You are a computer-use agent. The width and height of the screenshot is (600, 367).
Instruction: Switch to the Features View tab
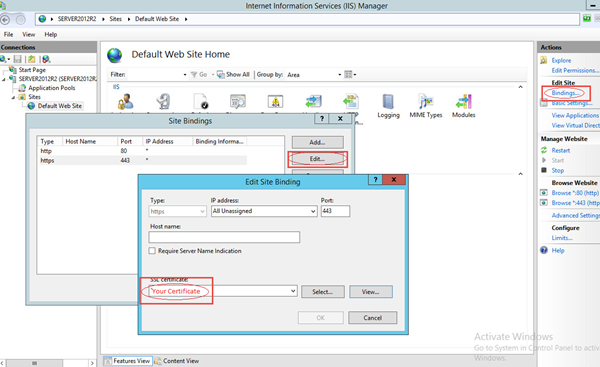pos(128,361)
